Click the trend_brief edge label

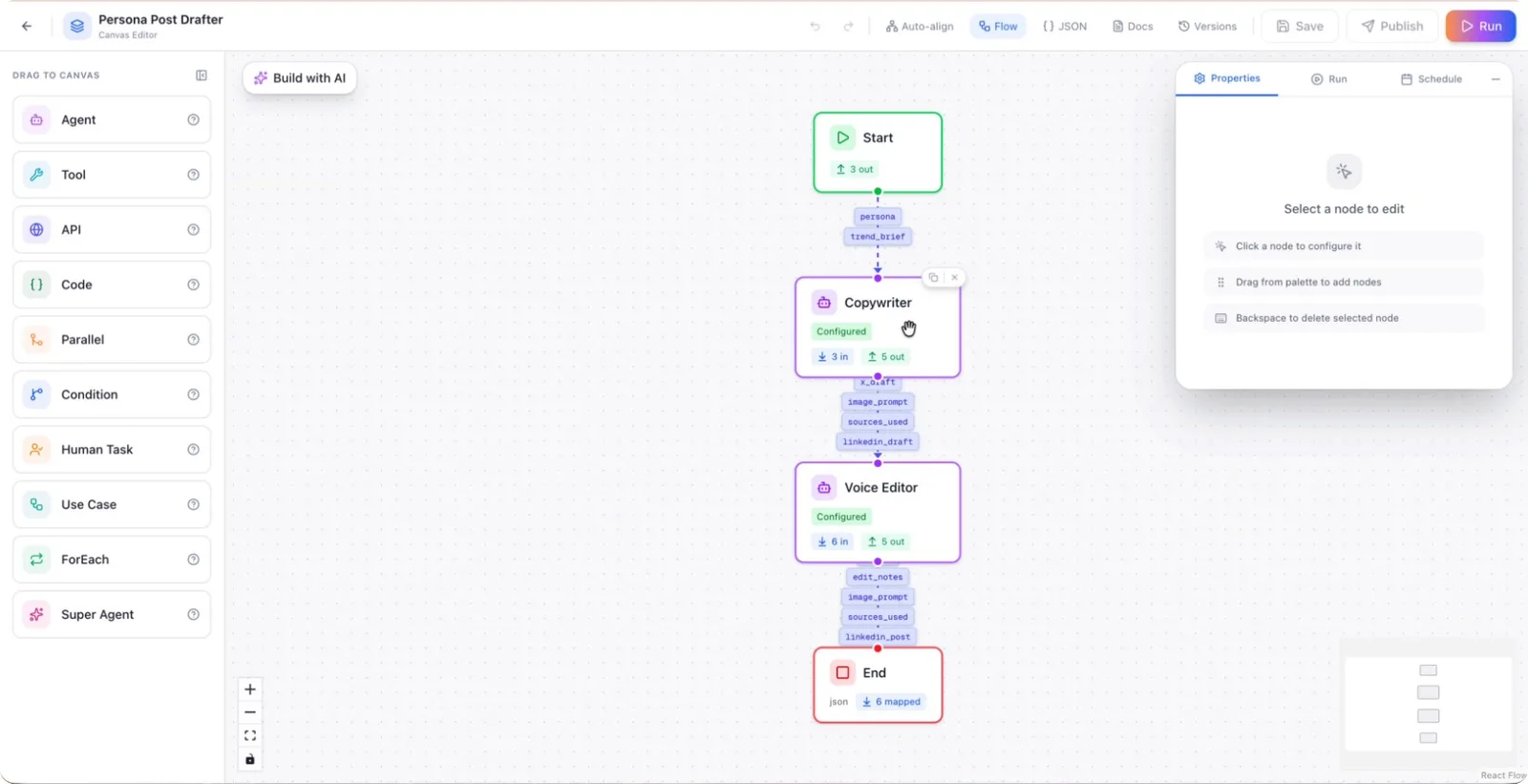(878, 237)
